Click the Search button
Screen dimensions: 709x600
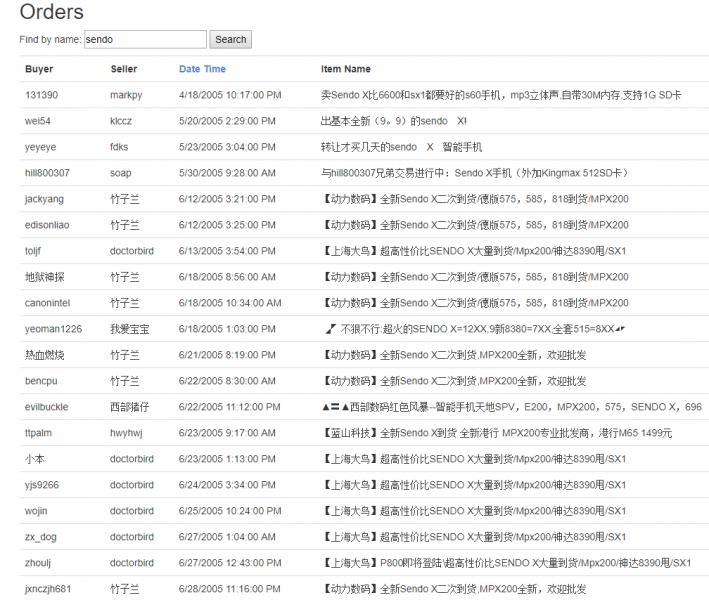click(x=230, y=40)
